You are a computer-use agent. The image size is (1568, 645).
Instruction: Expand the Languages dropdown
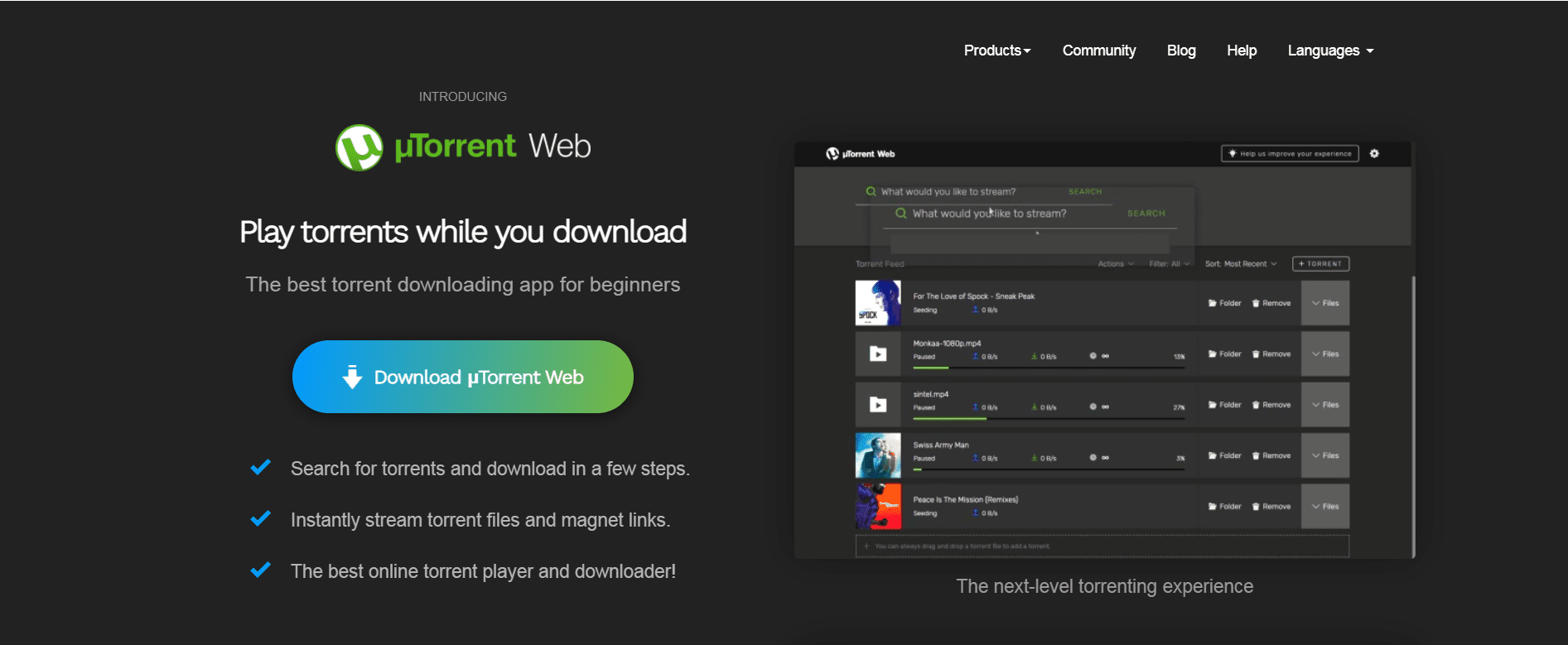[1330, 51]
